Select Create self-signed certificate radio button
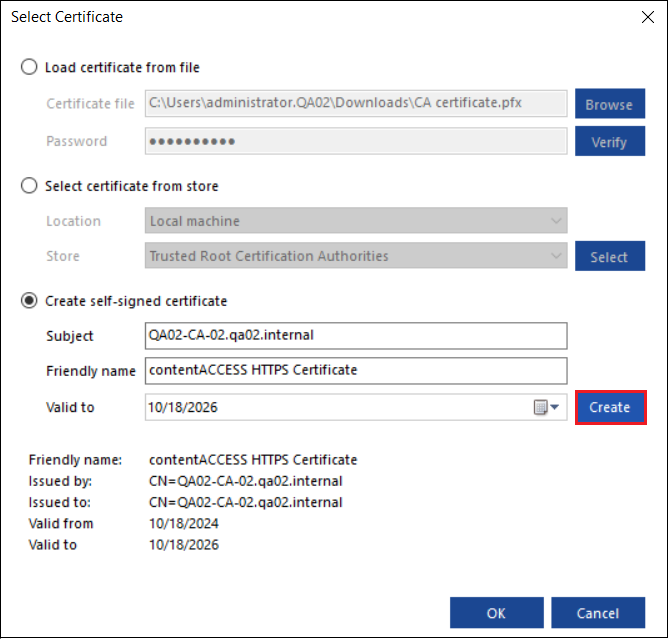Viewport: 669px width, 639px height. pos(30,301)
